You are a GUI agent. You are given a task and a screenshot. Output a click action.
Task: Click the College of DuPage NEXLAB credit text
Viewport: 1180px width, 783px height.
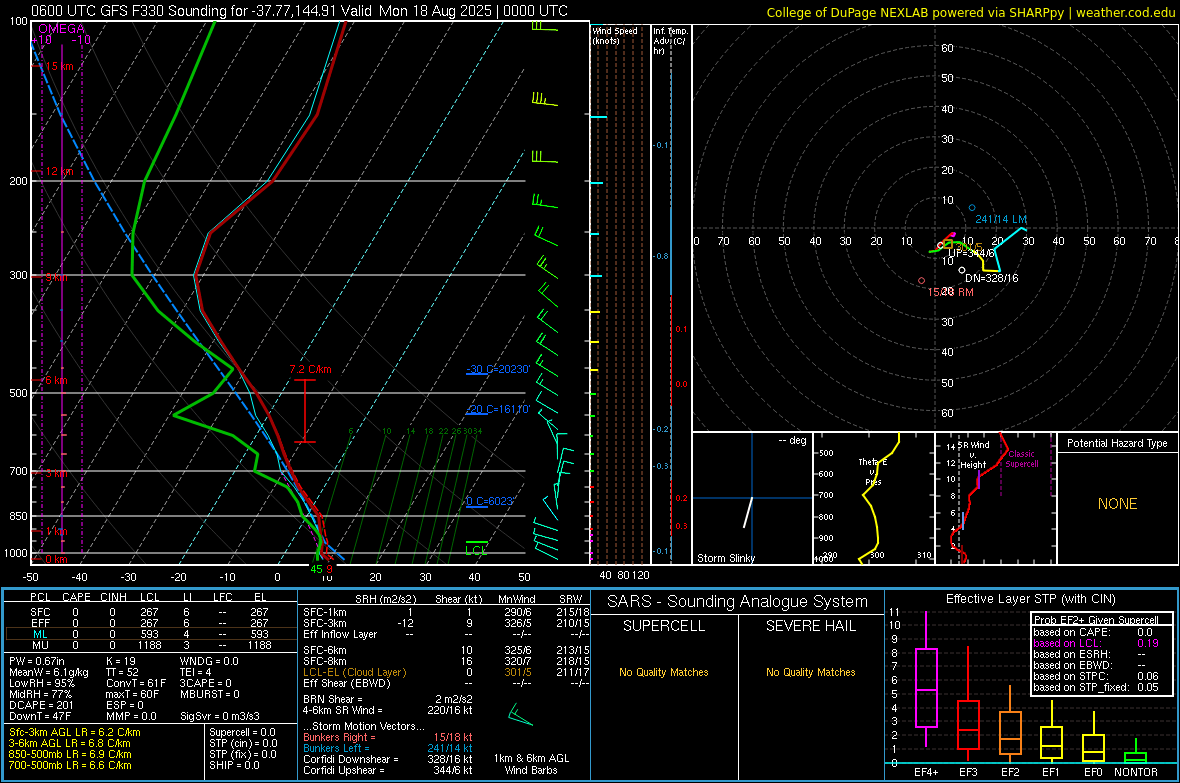[x=971, y=12]
